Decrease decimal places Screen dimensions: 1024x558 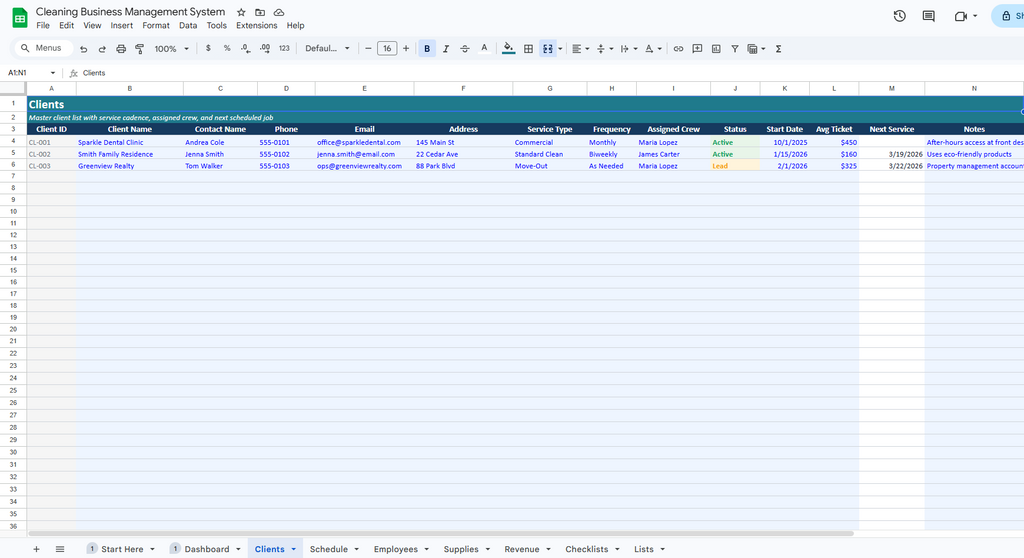[x=246, y=48]
